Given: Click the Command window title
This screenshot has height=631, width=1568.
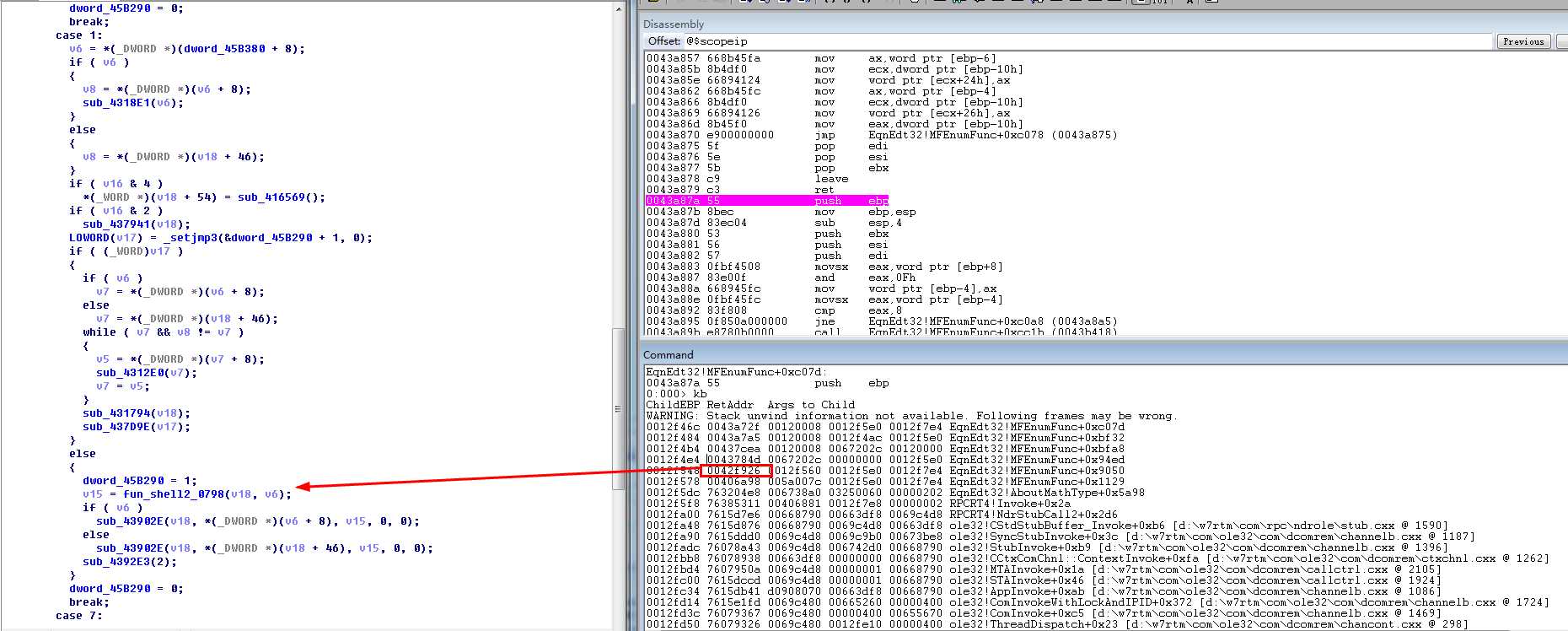Looking at the screenshot, I should (669, 355).
